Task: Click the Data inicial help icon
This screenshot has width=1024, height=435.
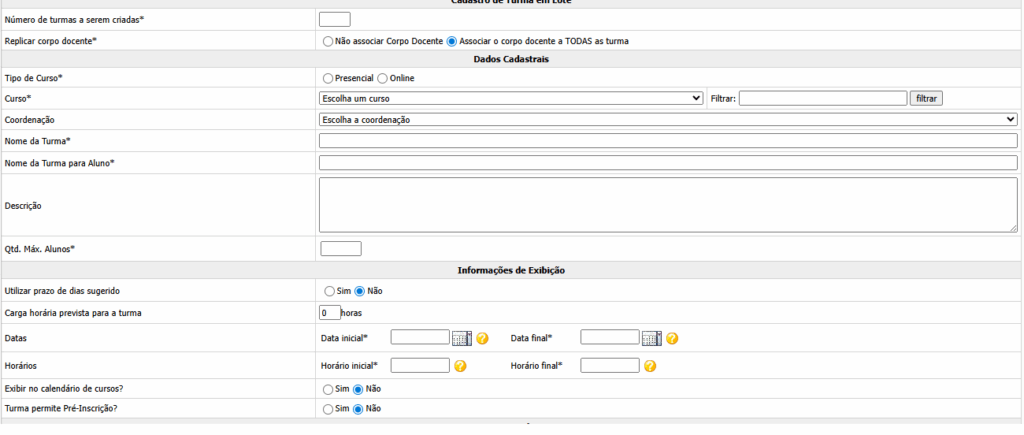Action: (482, 338)
